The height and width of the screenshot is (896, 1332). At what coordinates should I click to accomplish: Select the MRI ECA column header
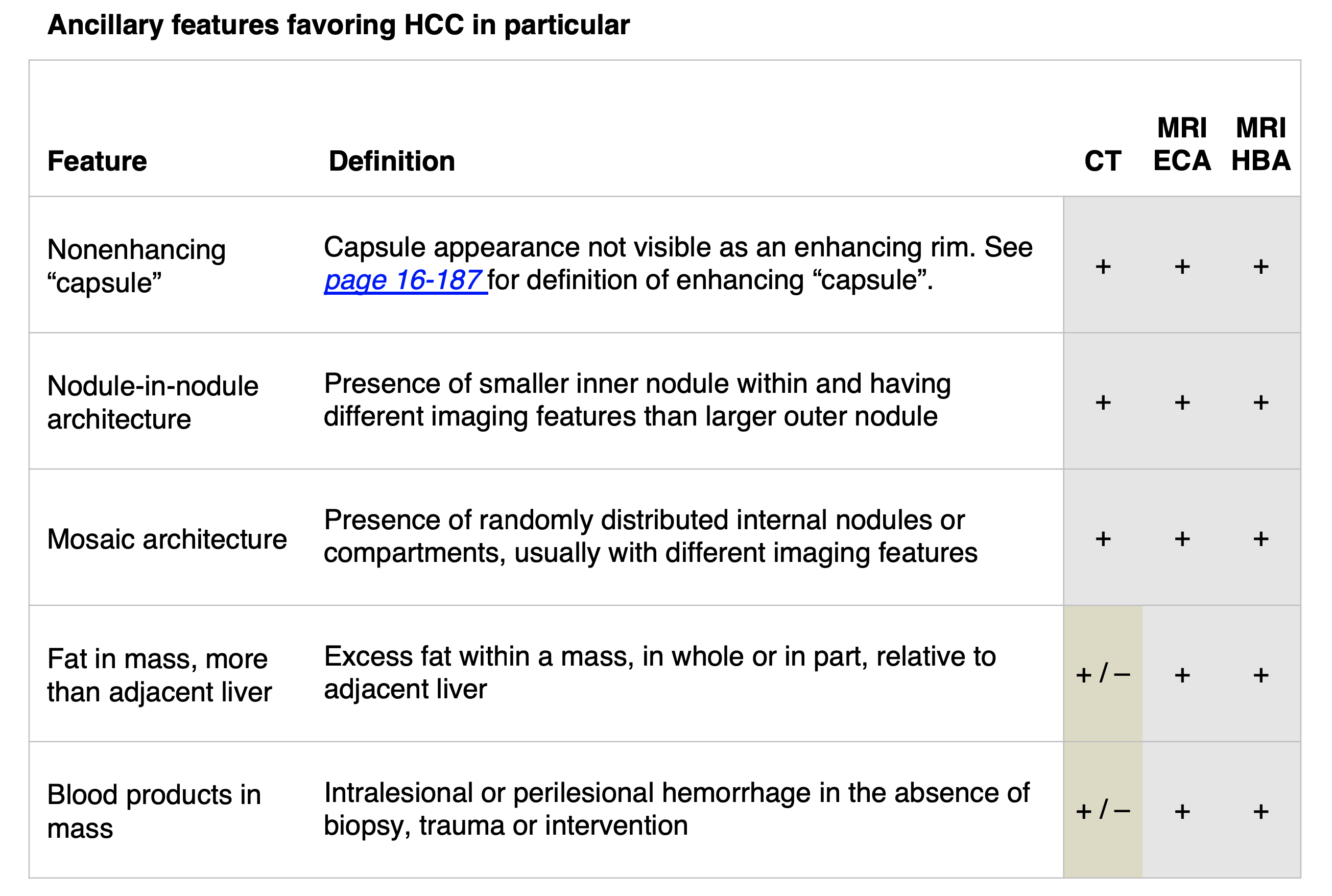(1182, 144)
